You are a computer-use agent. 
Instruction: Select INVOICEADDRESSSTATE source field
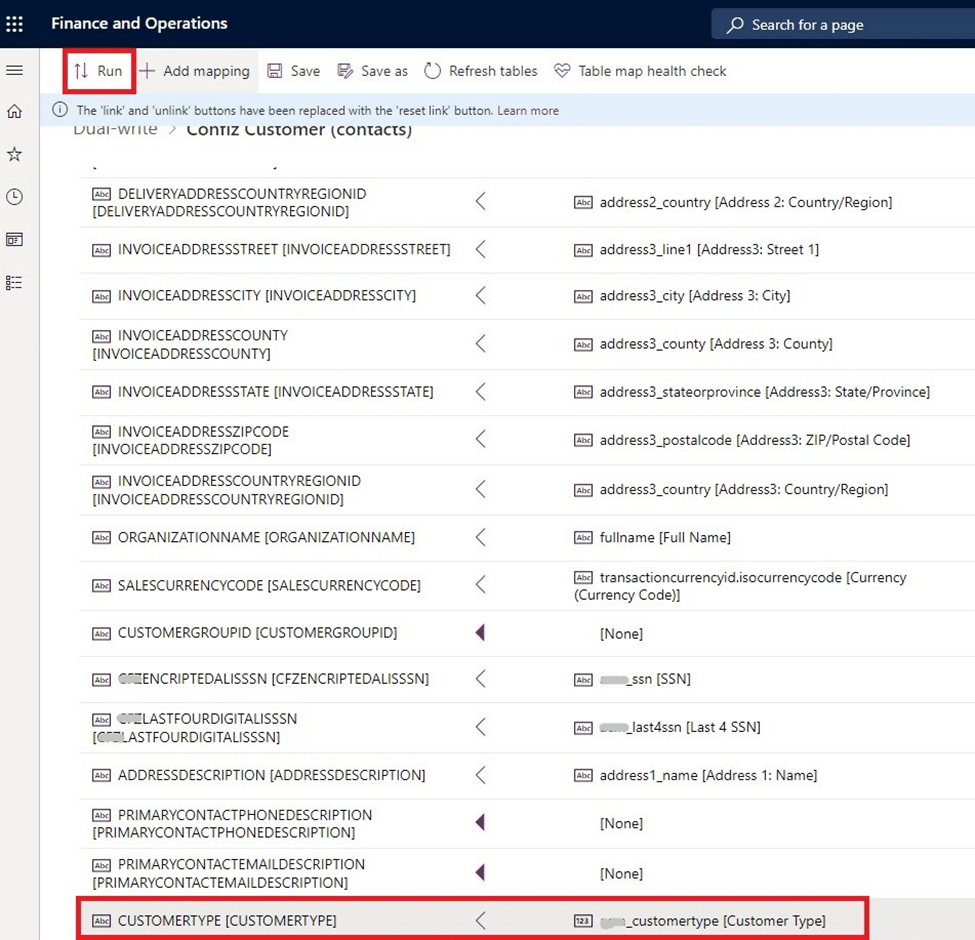point(262,392)
